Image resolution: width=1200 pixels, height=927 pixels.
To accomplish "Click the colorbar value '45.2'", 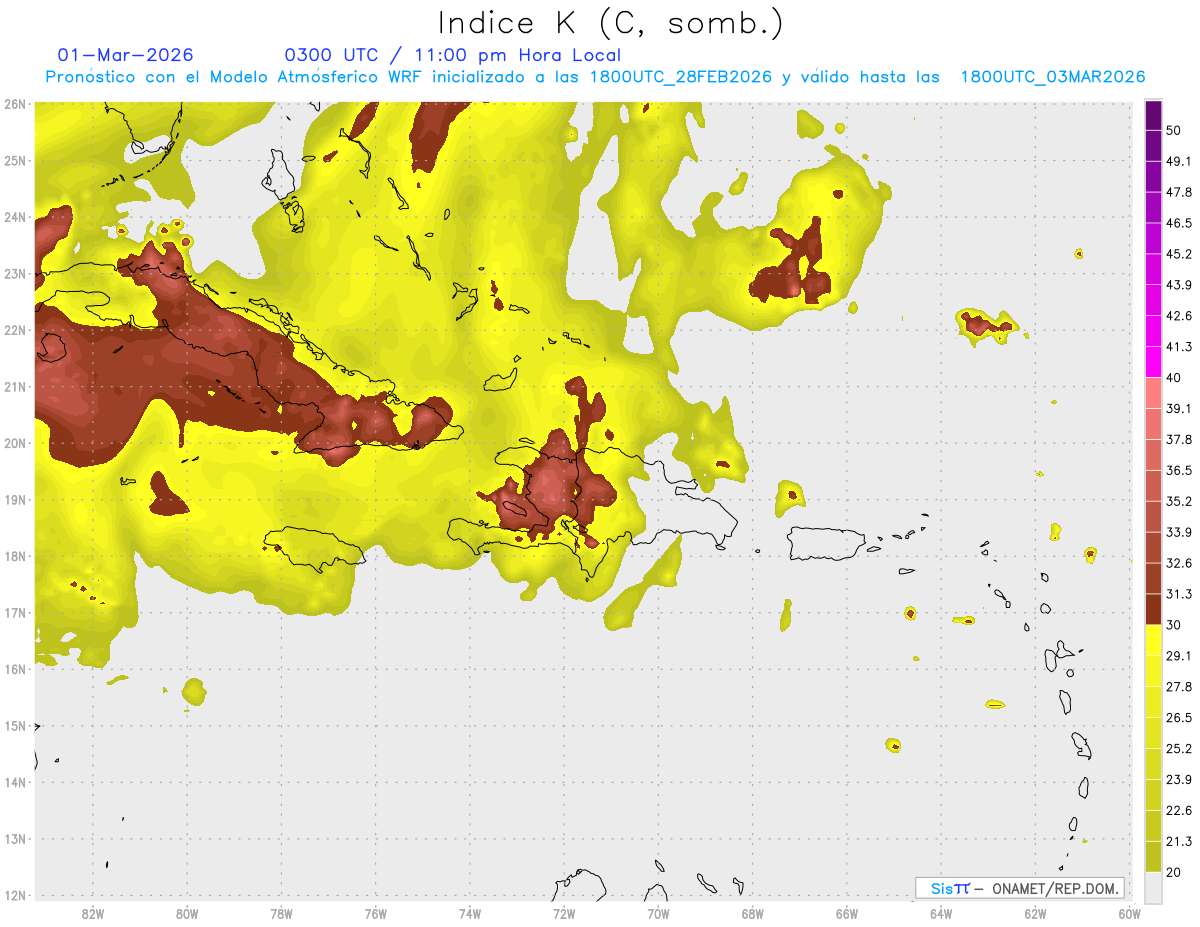I will pyautogui.click(x=1178, y=254).
